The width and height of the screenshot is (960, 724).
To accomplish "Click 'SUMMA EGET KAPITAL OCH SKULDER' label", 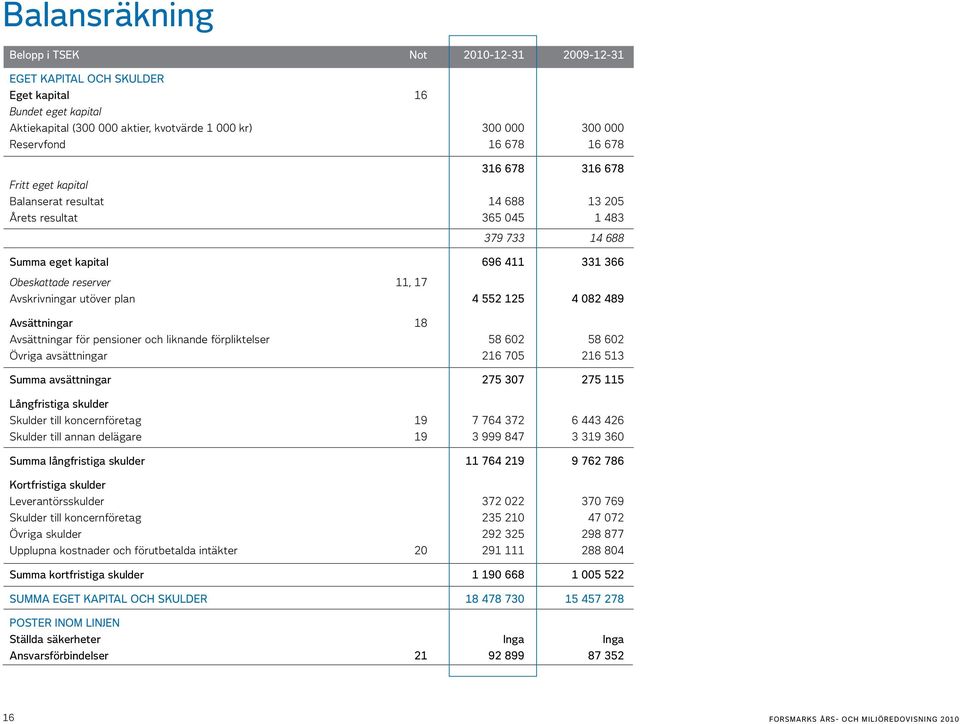I will (108, 599).
